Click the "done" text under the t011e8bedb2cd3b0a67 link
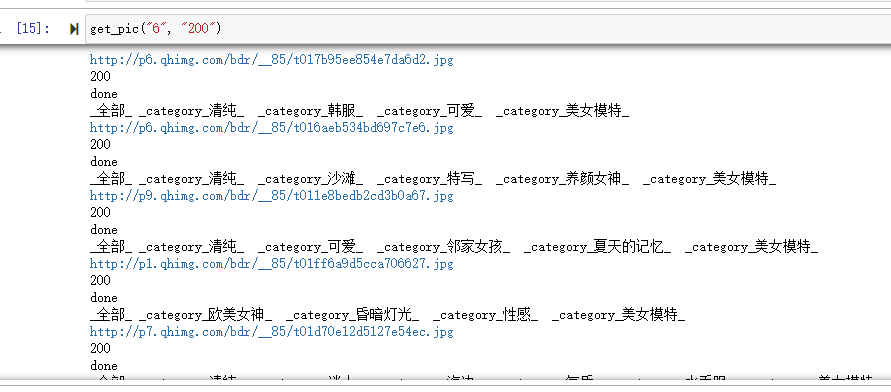 point(103,230)
